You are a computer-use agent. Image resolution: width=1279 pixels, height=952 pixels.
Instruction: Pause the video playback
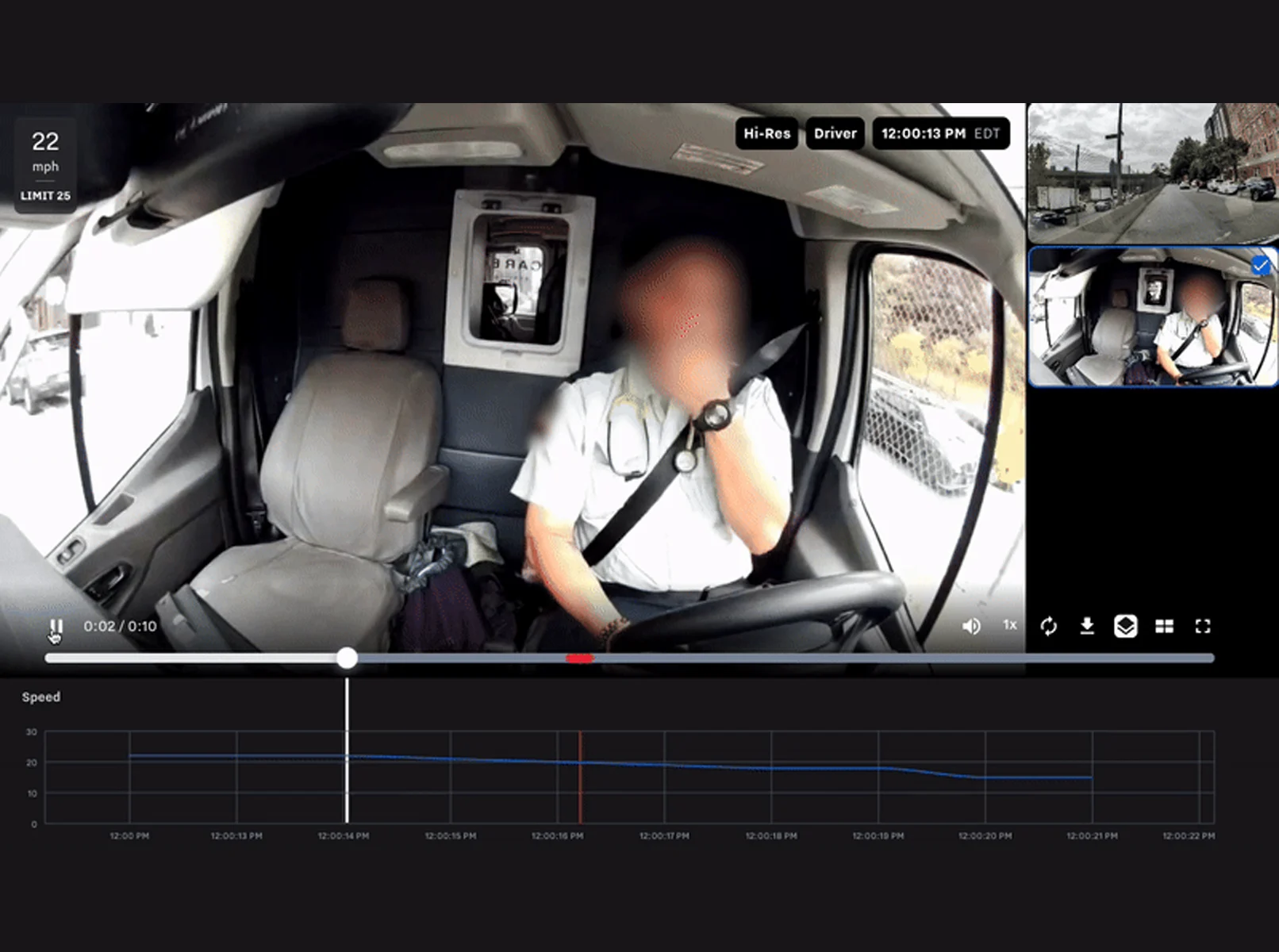(56, 626)
